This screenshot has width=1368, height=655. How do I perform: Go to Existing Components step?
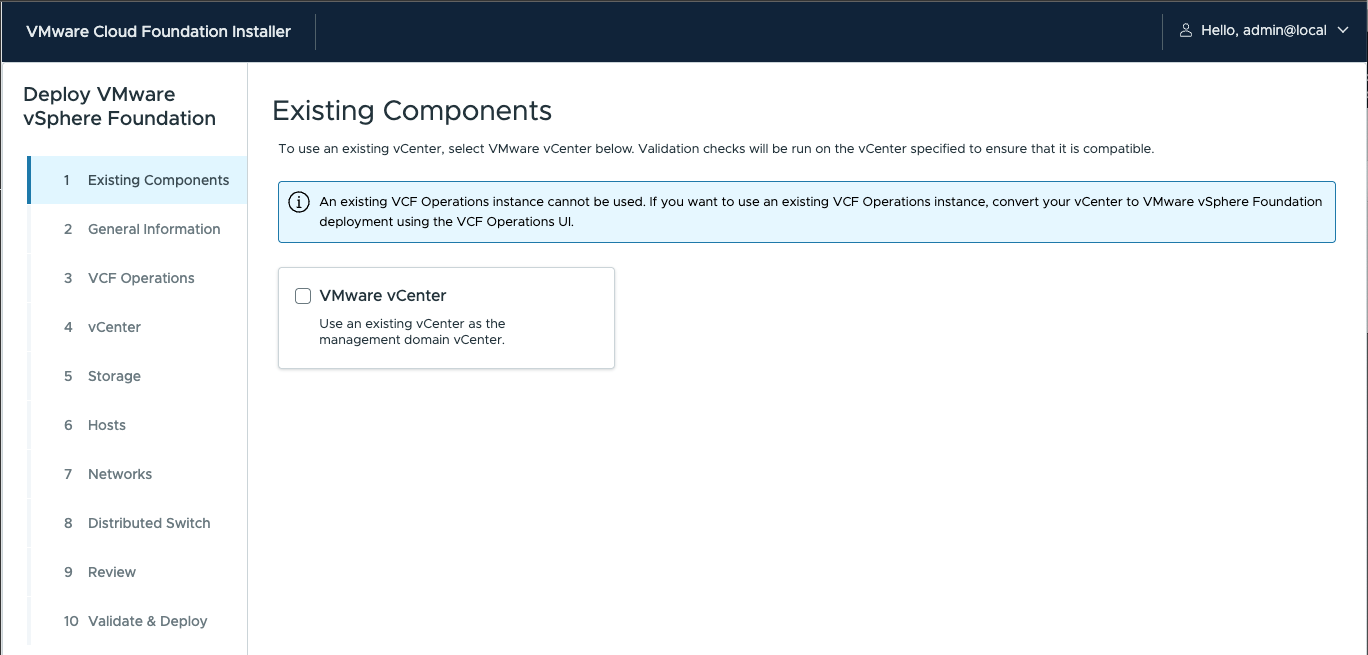pos(158,180)
